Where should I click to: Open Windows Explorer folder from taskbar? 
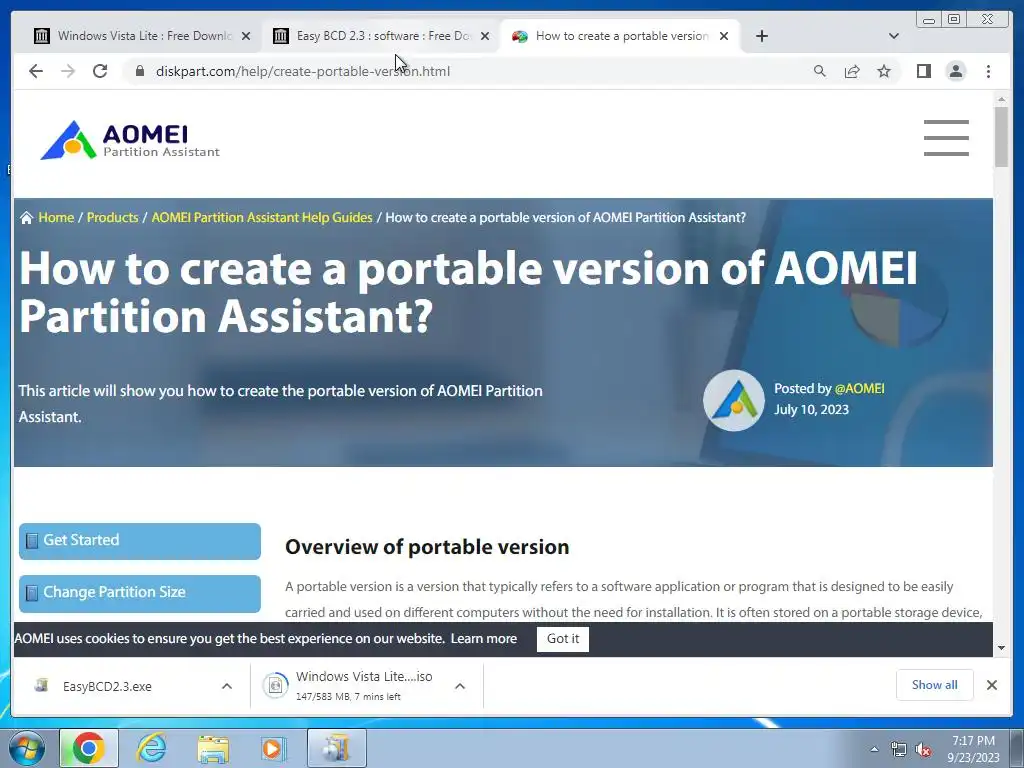(x=213, y=748)
